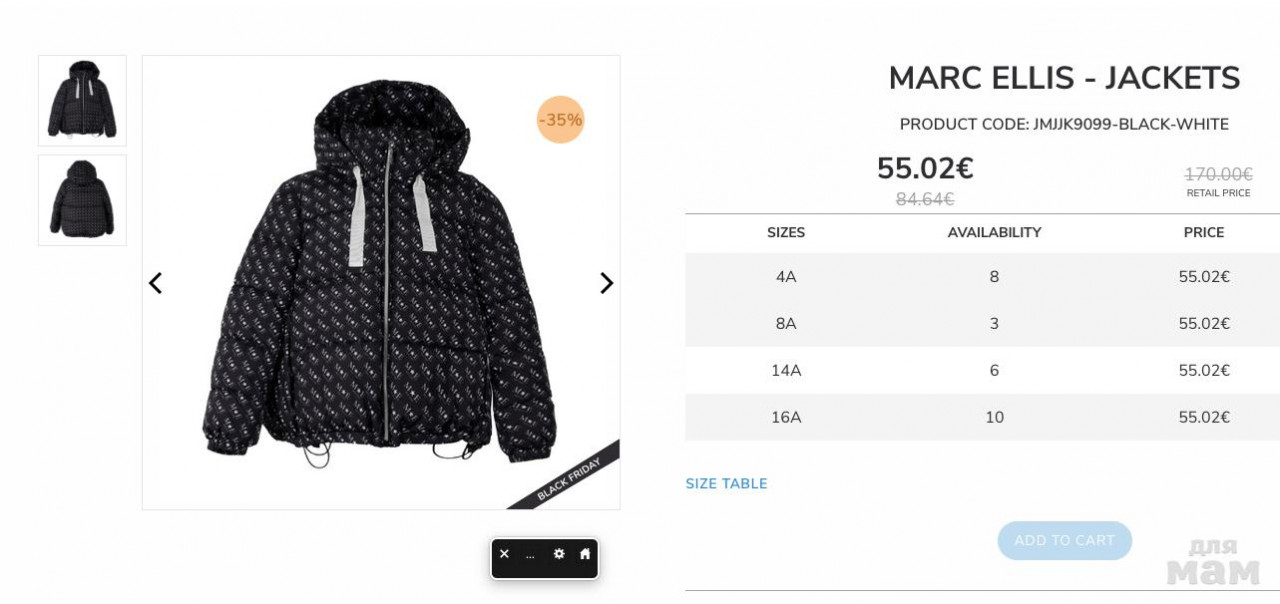Close the floating black toolbar
This screenshot has width=1280, height=604.
[504, 554]
